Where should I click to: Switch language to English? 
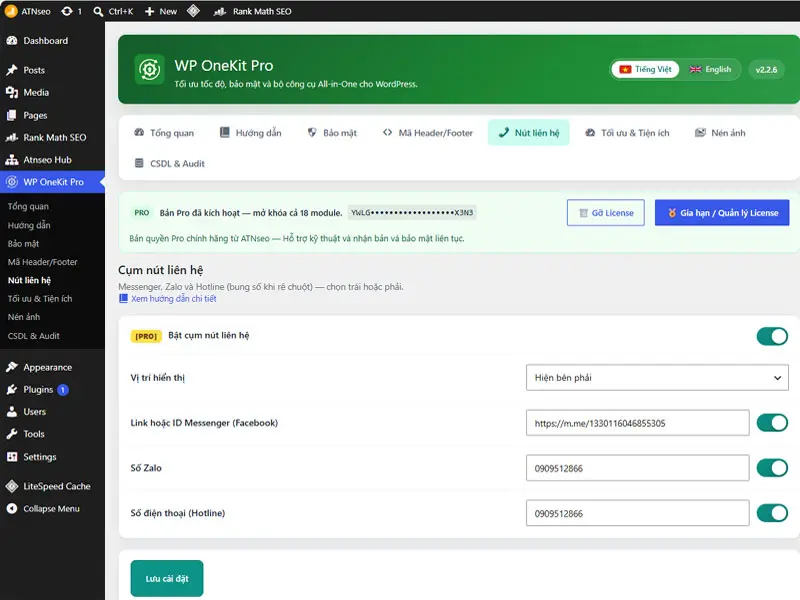(x=710, y=69)
